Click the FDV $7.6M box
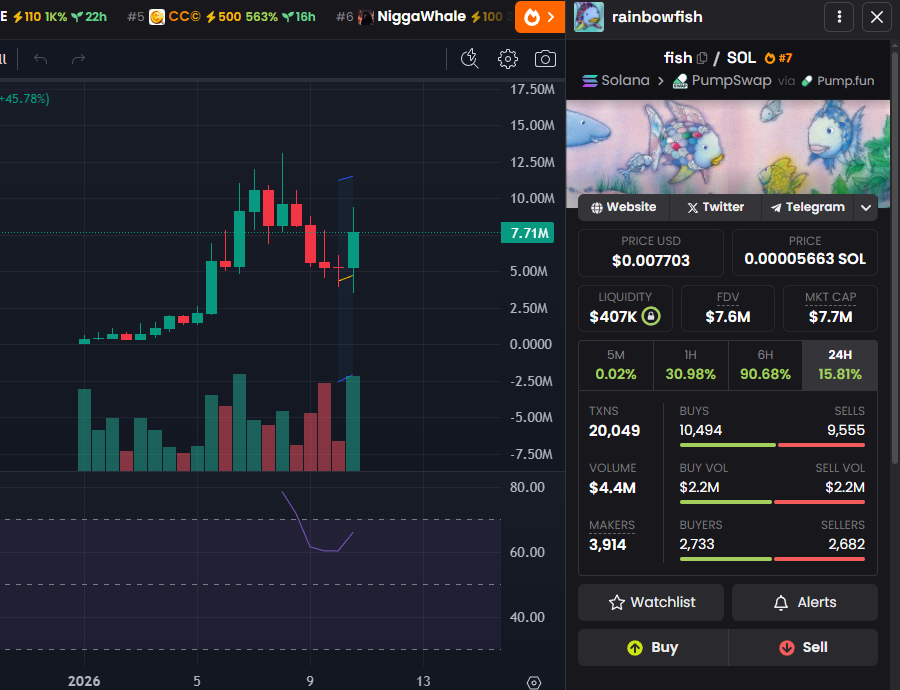 point(728,309)
